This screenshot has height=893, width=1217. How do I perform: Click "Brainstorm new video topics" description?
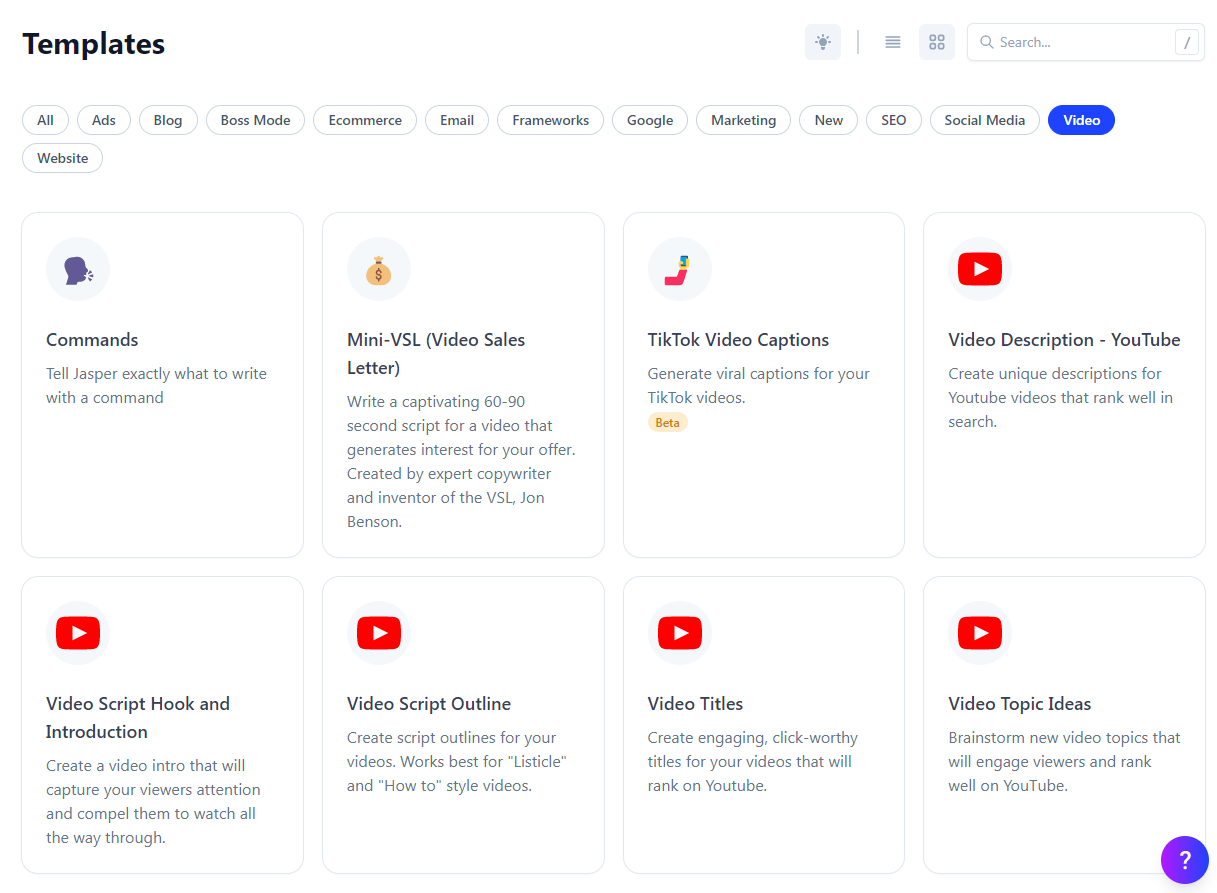[x=1064, y=762]
